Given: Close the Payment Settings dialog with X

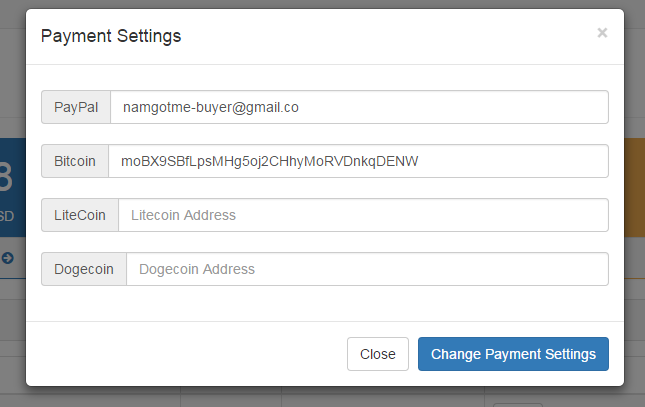Looking at the screenshot, I should (602, 33).
